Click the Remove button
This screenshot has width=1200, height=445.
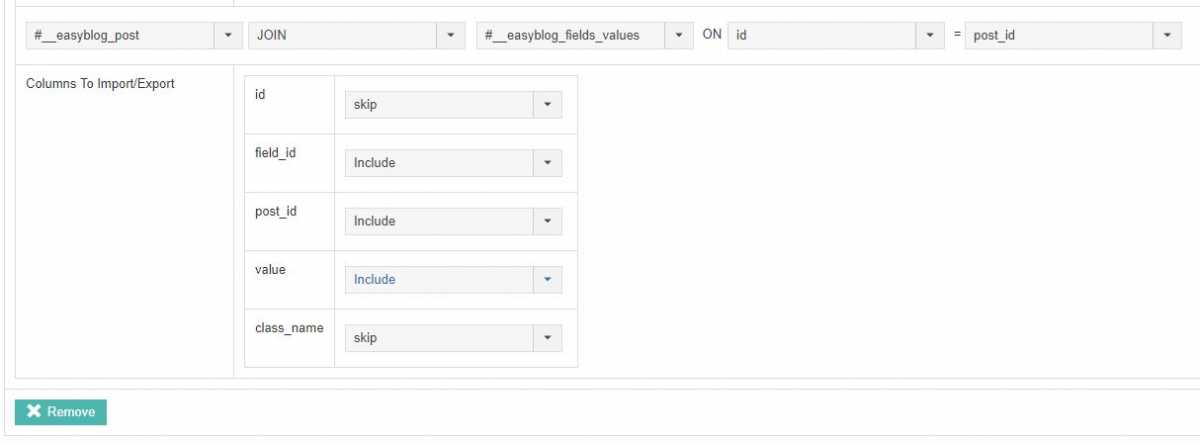[61, 412]
